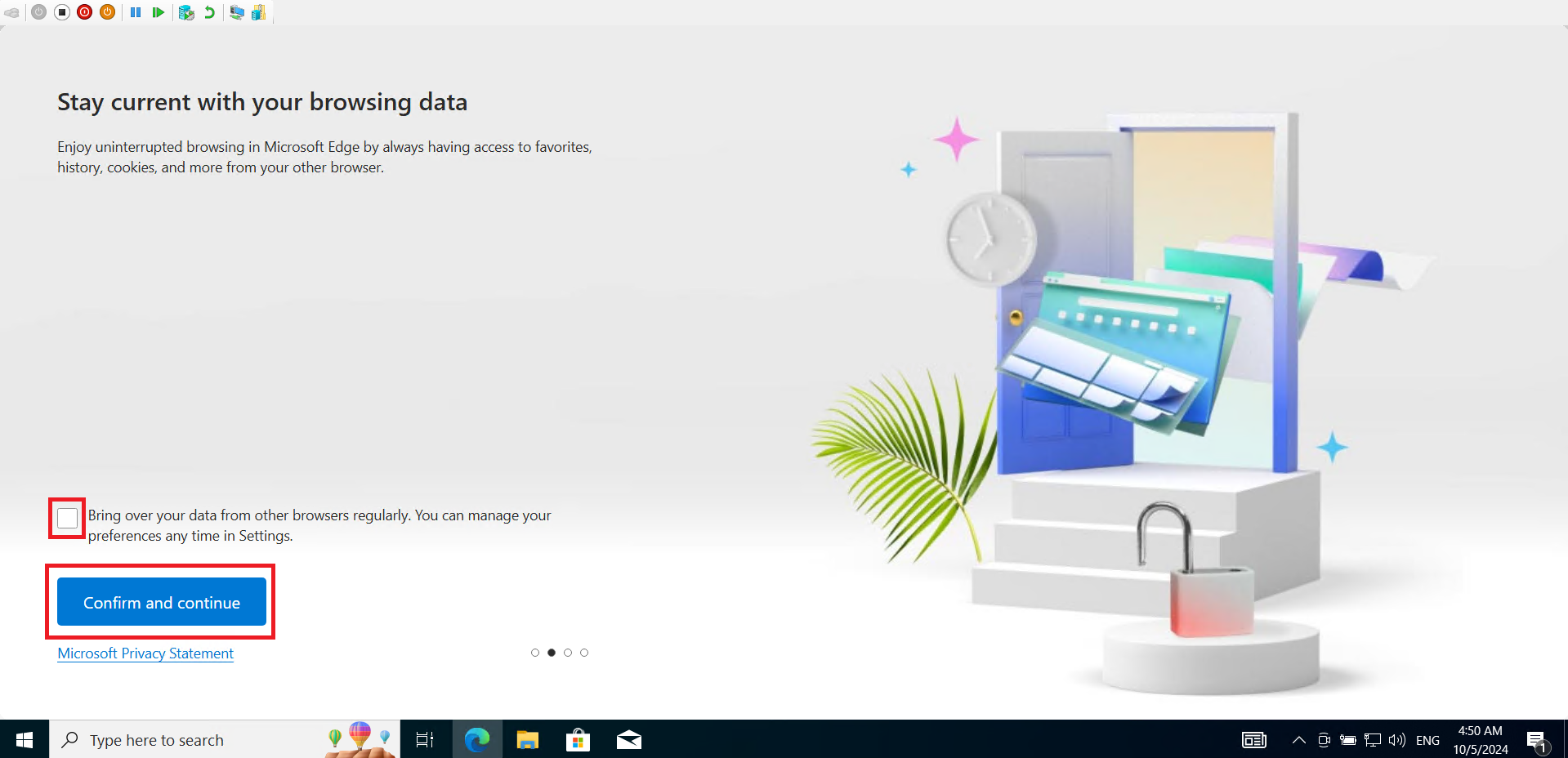The height and width of the screenshot is (758, 1568).
Task: Open Microsoft Store from the taskbar
Action: (x=578, y=740)
